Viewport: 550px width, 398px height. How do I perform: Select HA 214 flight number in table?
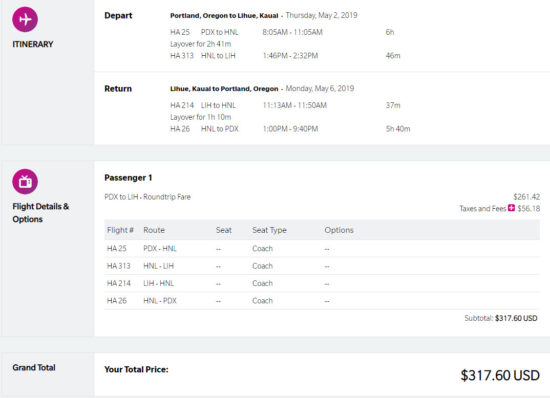point(119,283)
